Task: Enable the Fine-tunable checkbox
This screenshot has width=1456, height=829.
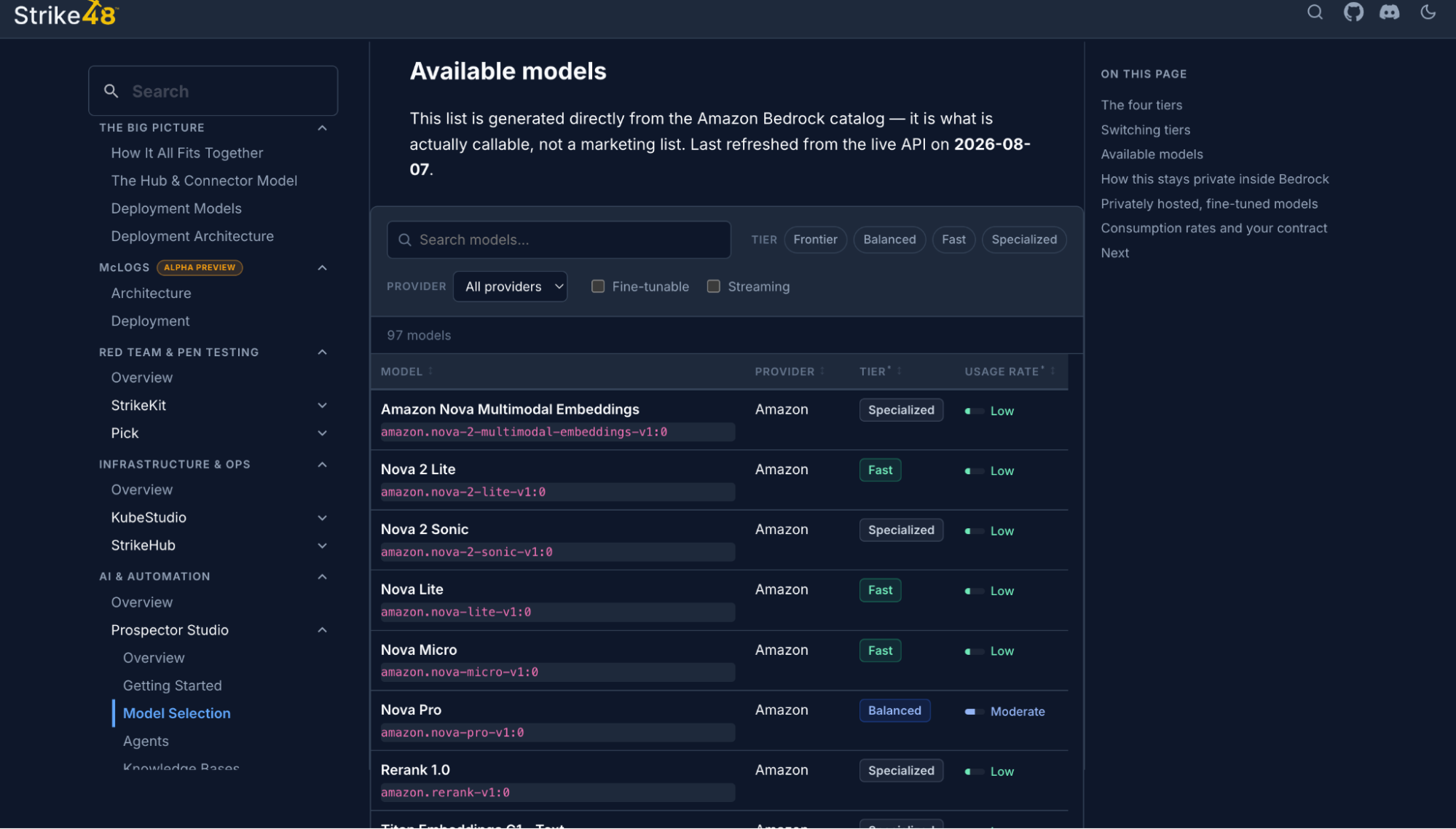Action: click(598, 287)
